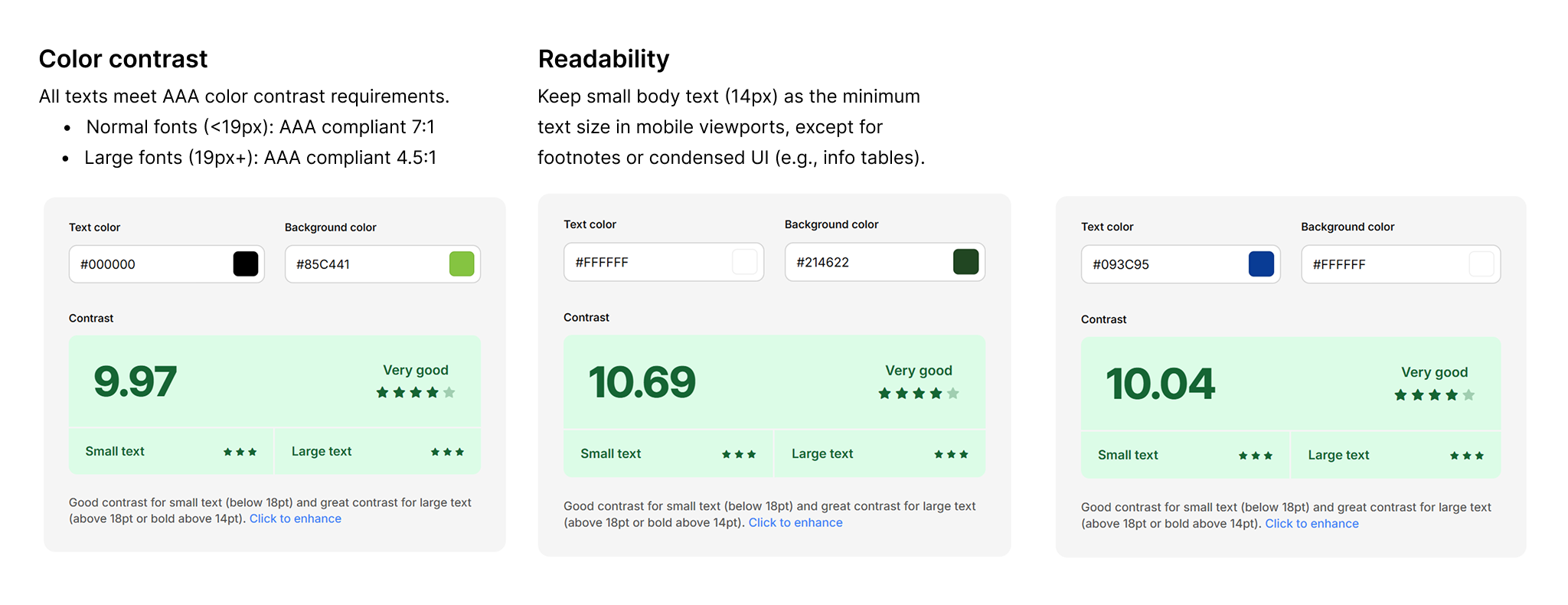Screen dimensions: 1568x605
Task: Click the Small text label in the 10.04 card
Action: click(x=1128, y=455)
